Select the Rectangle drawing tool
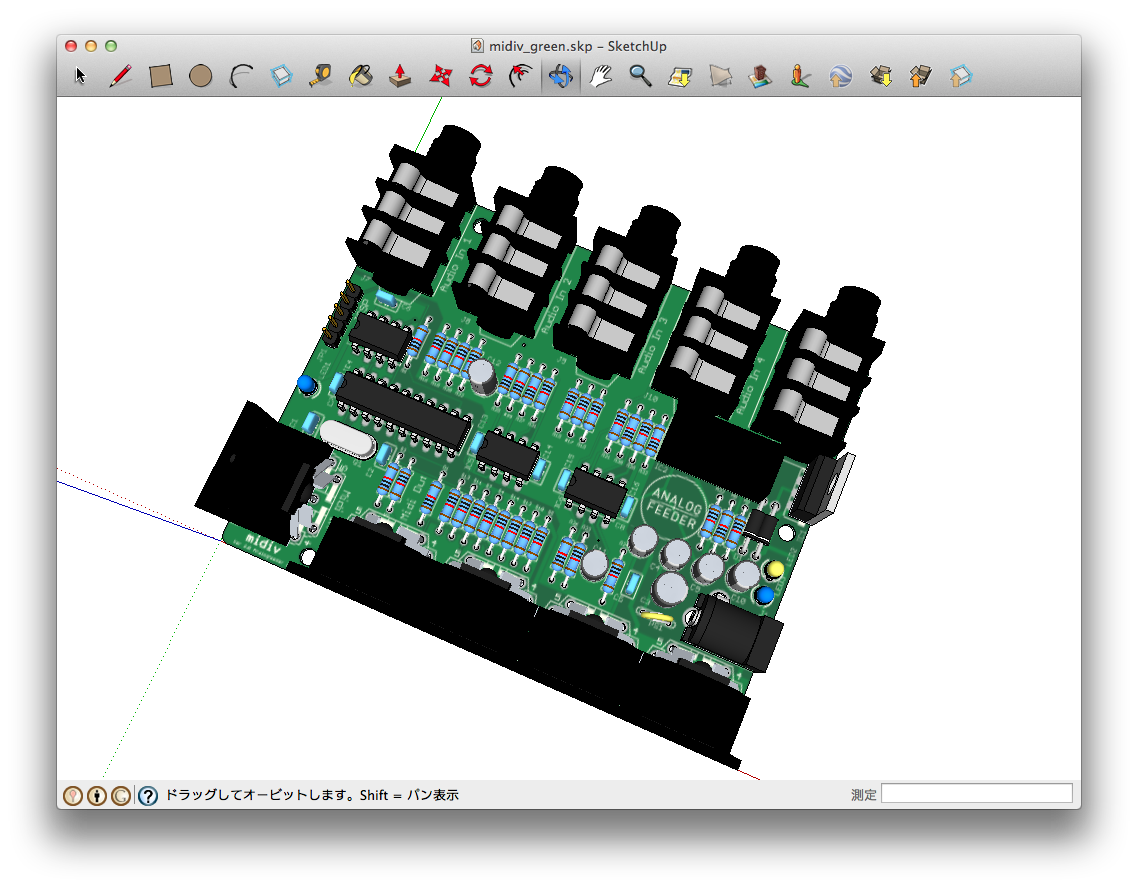1138x888 pixels. (x=161, y=76)
